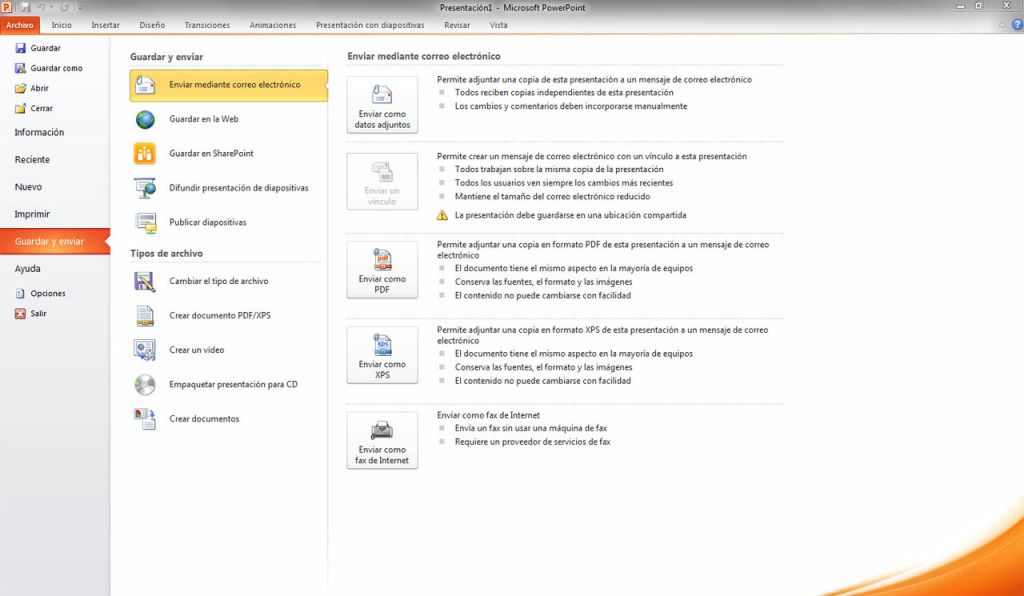Viewport: 1024px width, 596px height.
Task: Open Cambiar el tipo de archivo
Action: pos(200,281)
